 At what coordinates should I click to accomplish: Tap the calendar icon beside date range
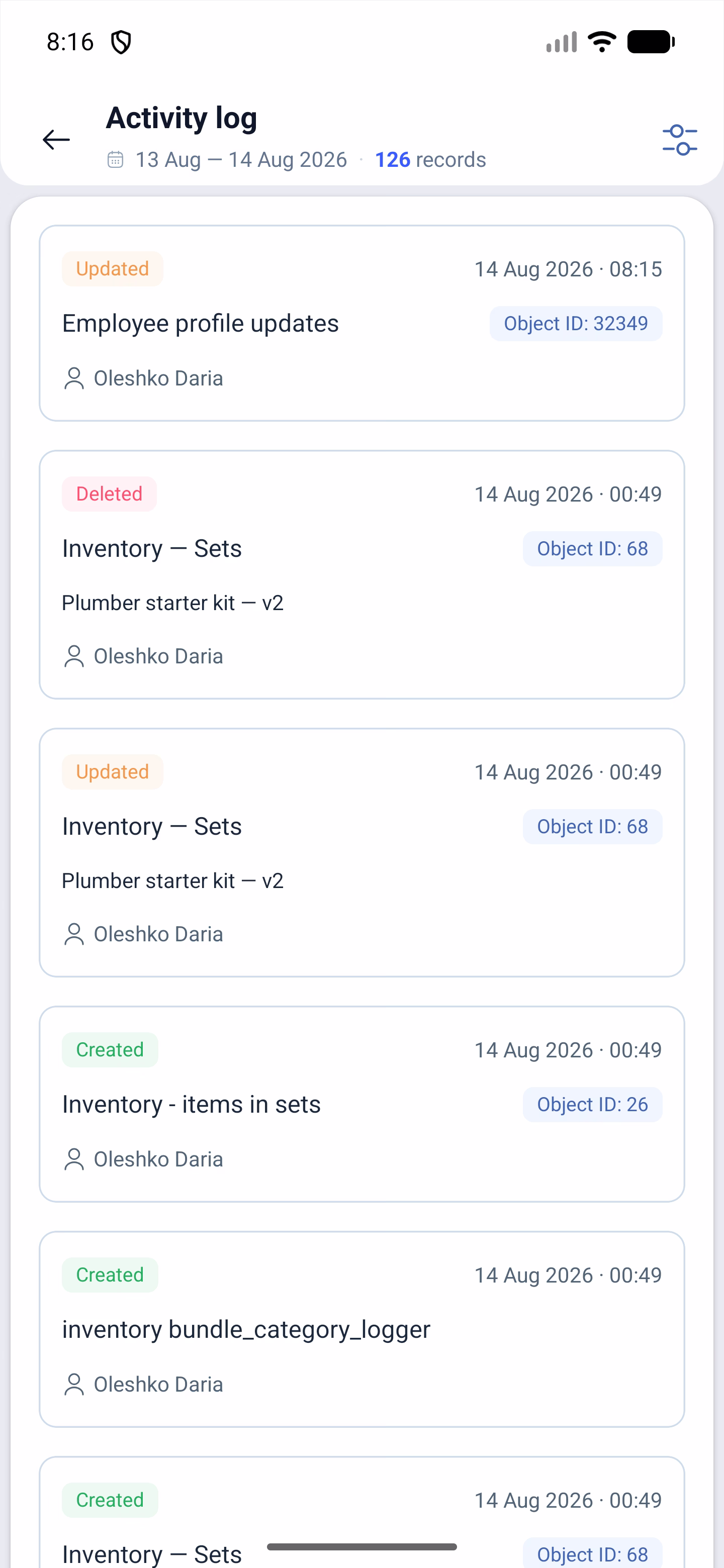pos(115,159)
